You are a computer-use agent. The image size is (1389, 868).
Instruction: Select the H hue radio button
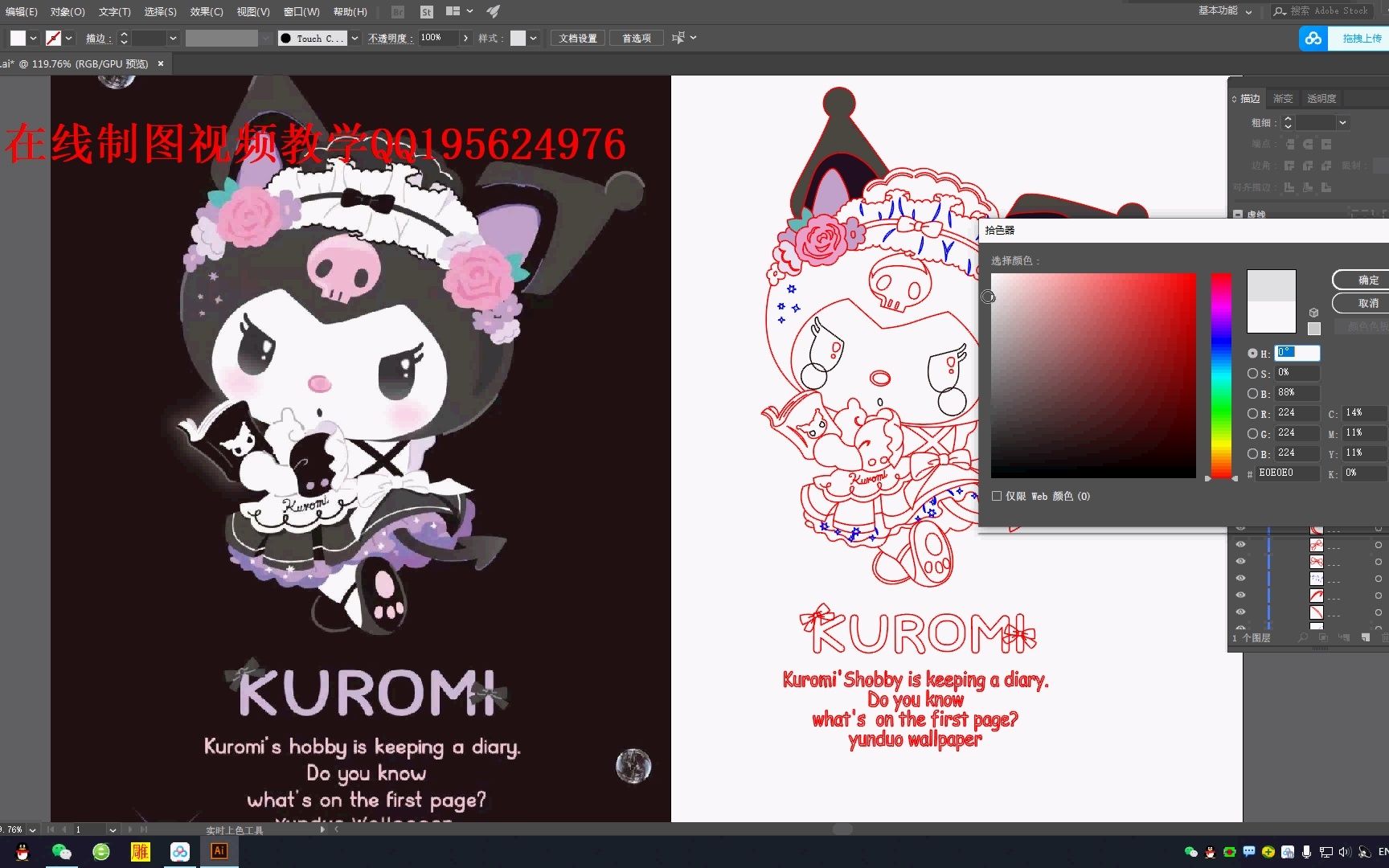(1252, 354)
